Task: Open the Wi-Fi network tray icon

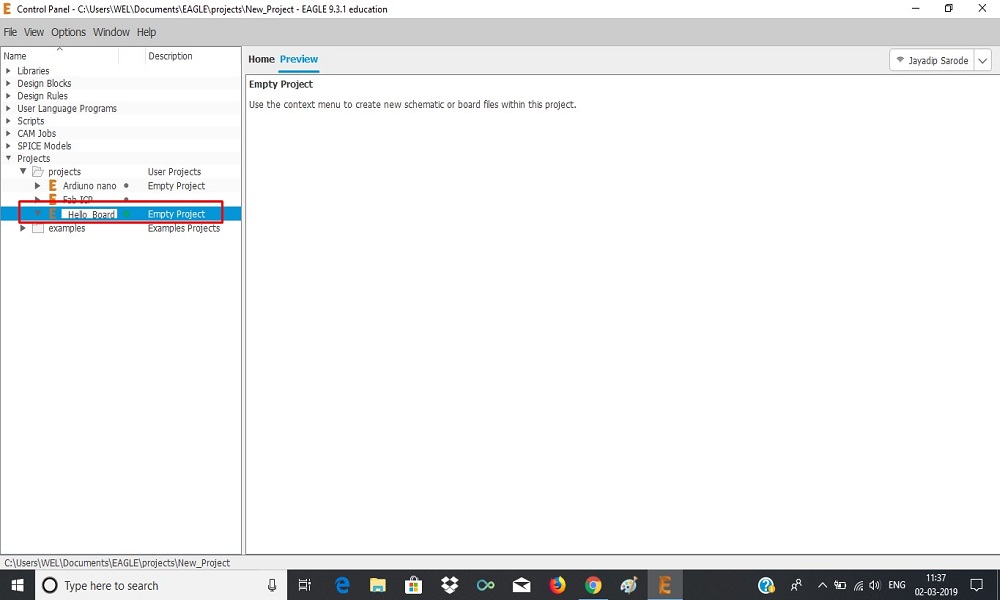Action: (x=858, y=585)
